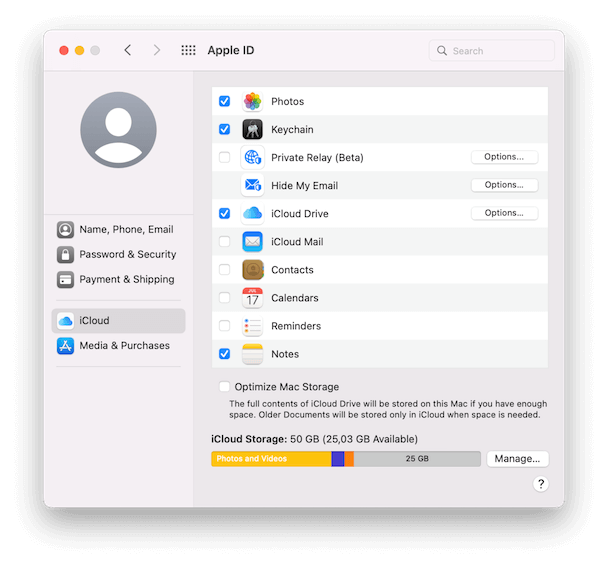608x565 pixels.
Task: Open Options for Private Relay
Action: coord(504,157)
